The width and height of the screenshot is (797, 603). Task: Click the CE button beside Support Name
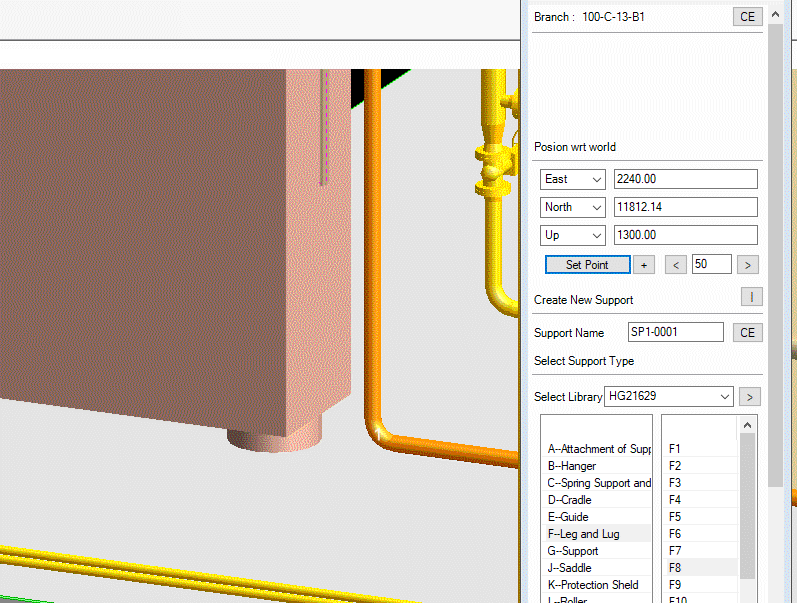(747, 333)
